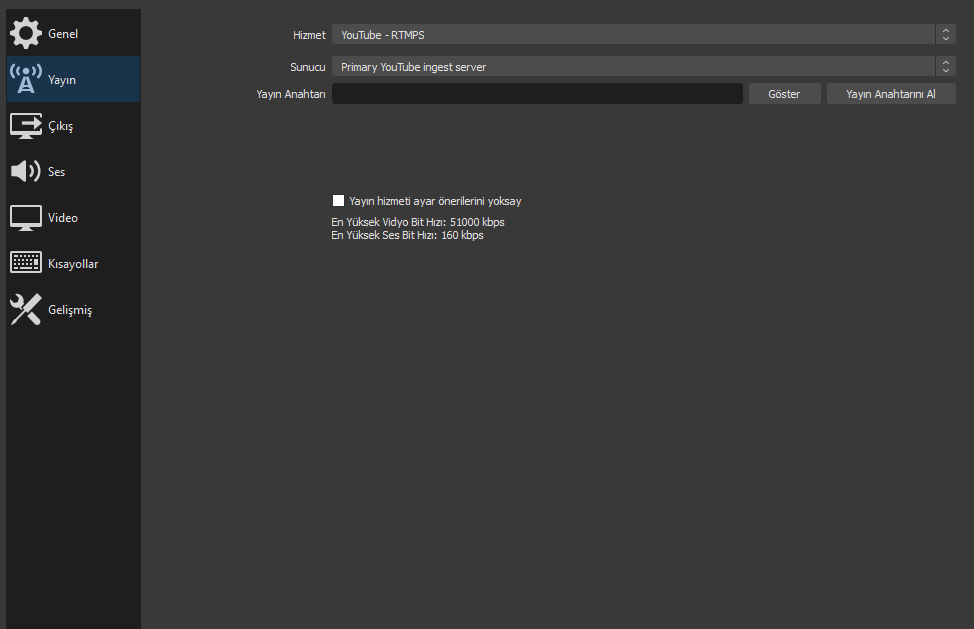Click the Göster button
Viewport: 974px width, 629px height.
coord(785,94)
